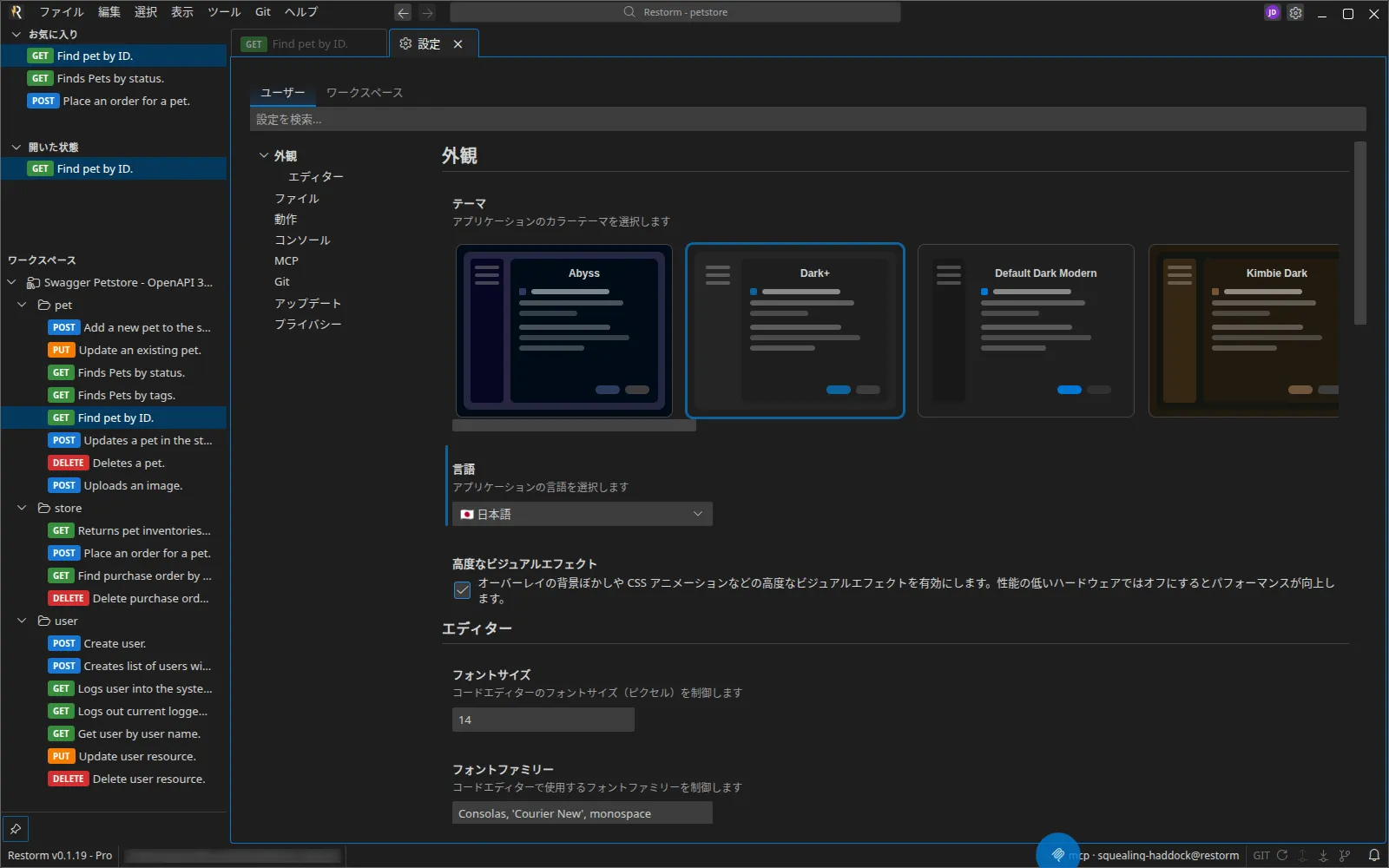Switch to the ワークスペース settings tab
This screenshot has height=868, width=1389.
[x=365, y=92]
